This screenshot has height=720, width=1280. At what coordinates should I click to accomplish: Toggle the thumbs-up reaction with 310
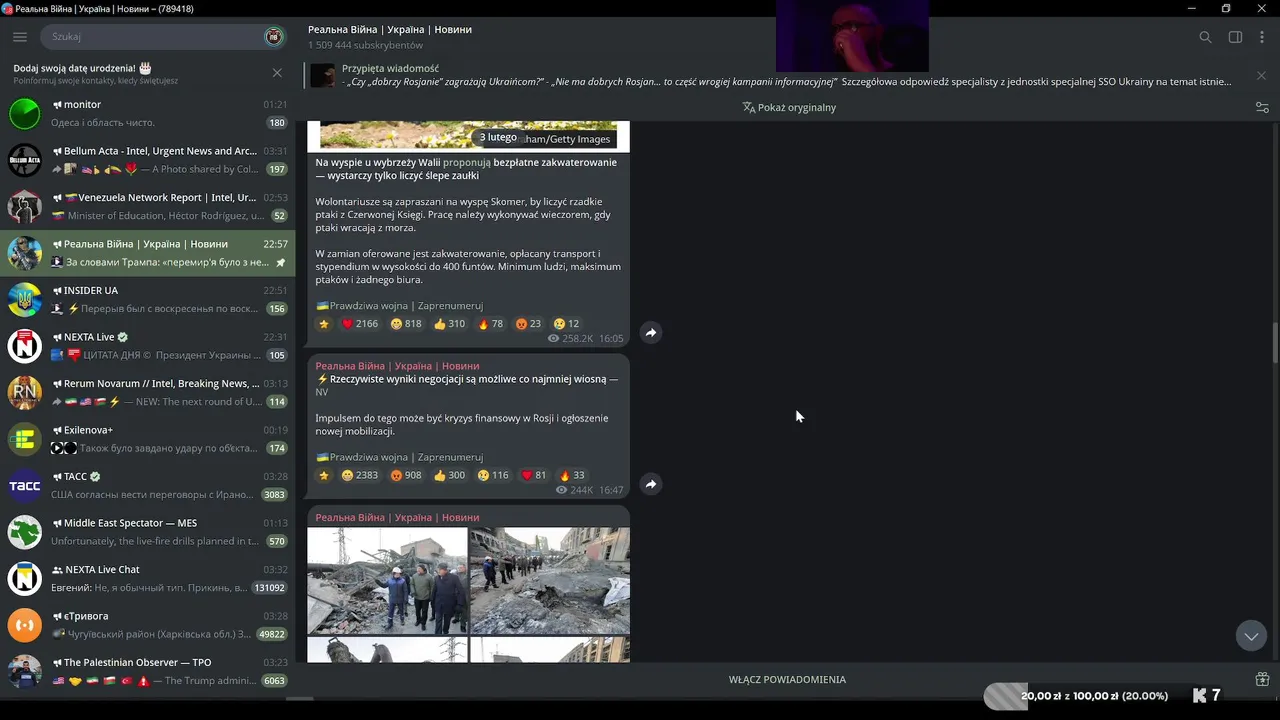tap(449, 324)
